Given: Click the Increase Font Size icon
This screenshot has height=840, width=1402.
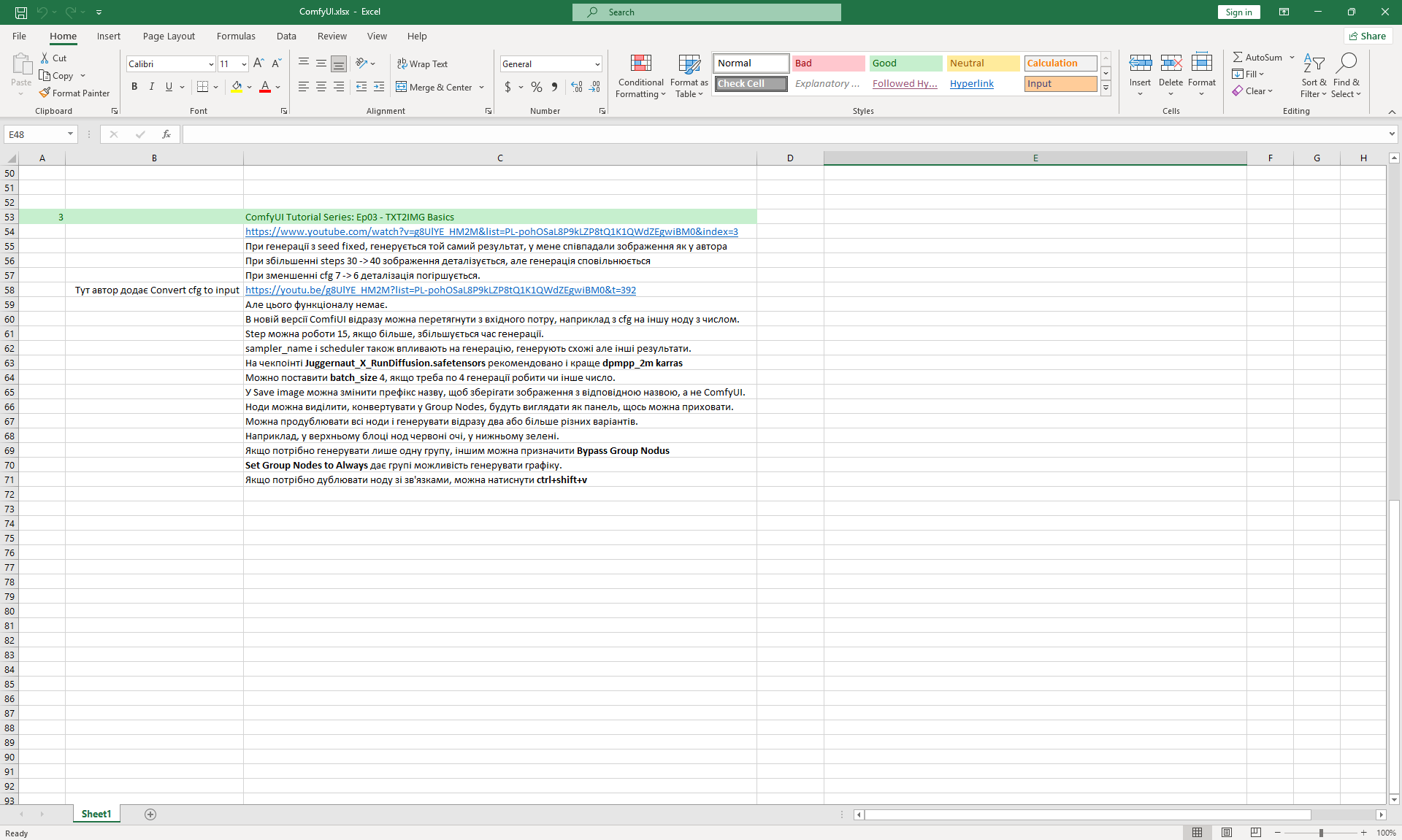Looking at the screenshot, I should (x=258, y=64).
